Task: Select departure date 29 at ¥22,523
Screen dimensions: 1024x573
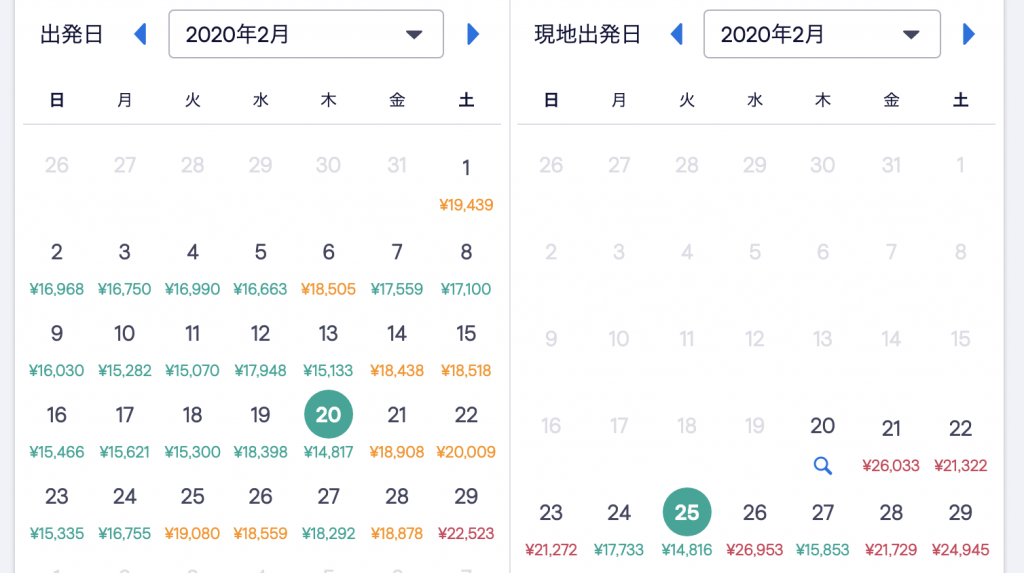Action: point(466,514)
